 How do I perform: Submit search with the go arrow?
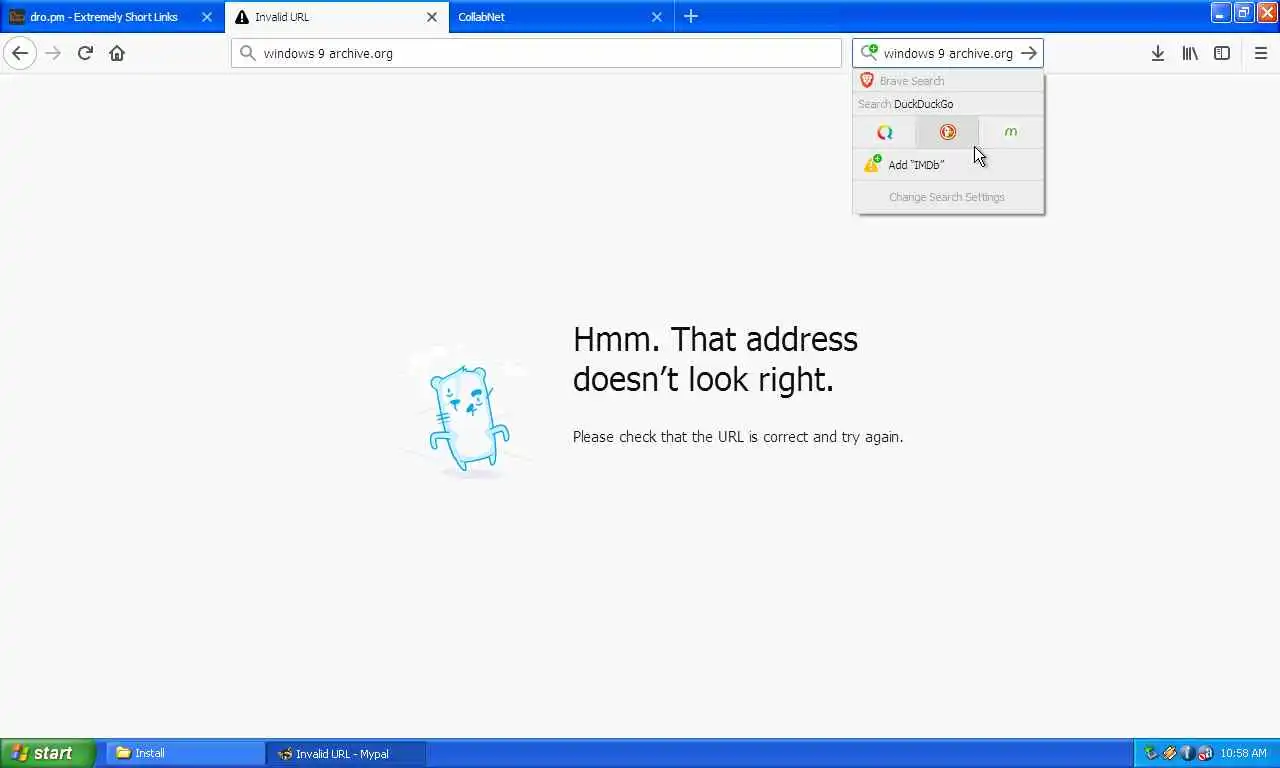pos(1029,53)
